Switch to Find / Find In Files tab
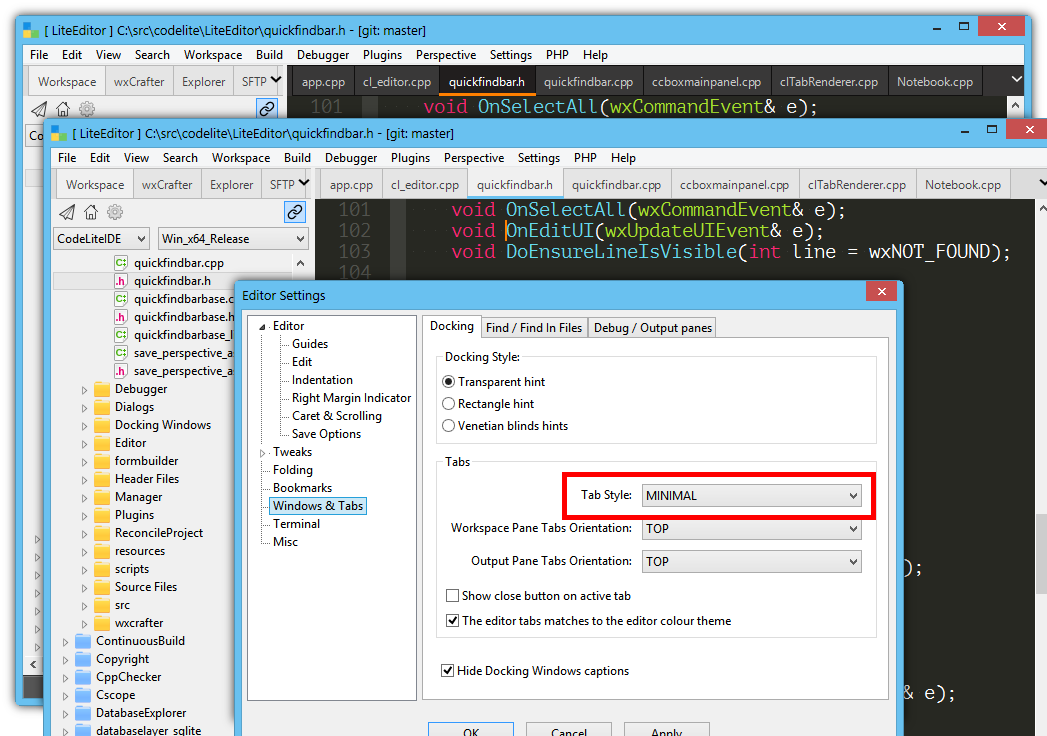This screenshot has width=1047, height=736. pyautogui.click(x=534, y=327)
